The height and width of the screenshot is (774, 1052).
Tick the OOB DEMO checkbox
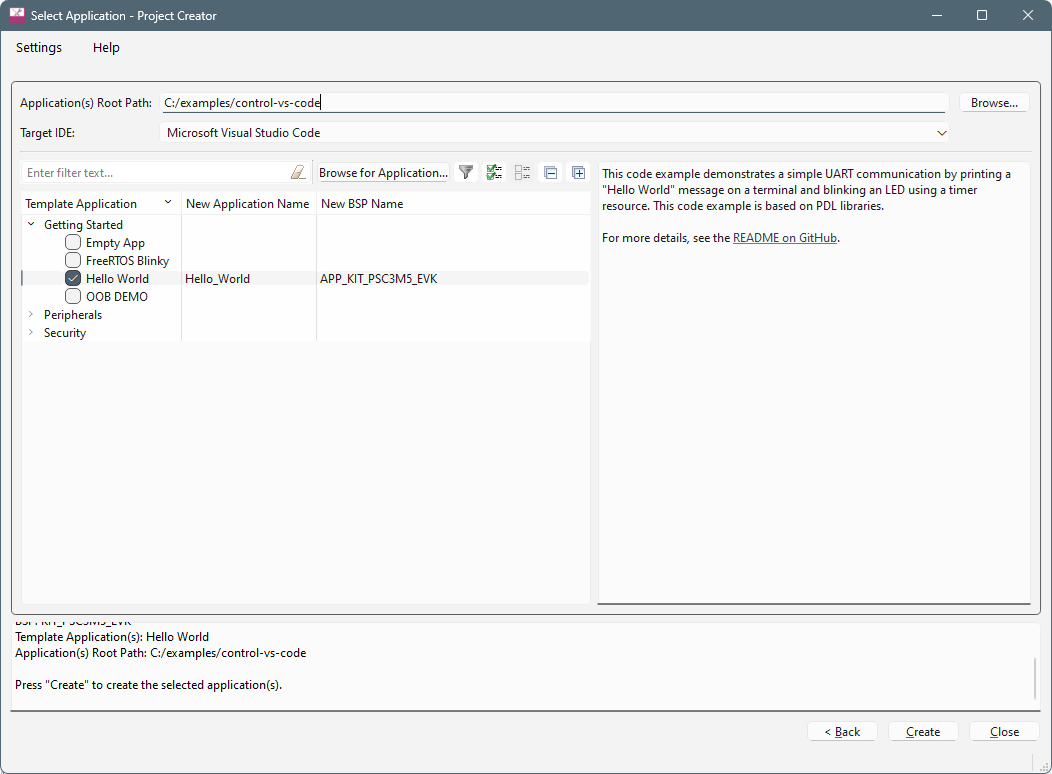pos(73,297)
